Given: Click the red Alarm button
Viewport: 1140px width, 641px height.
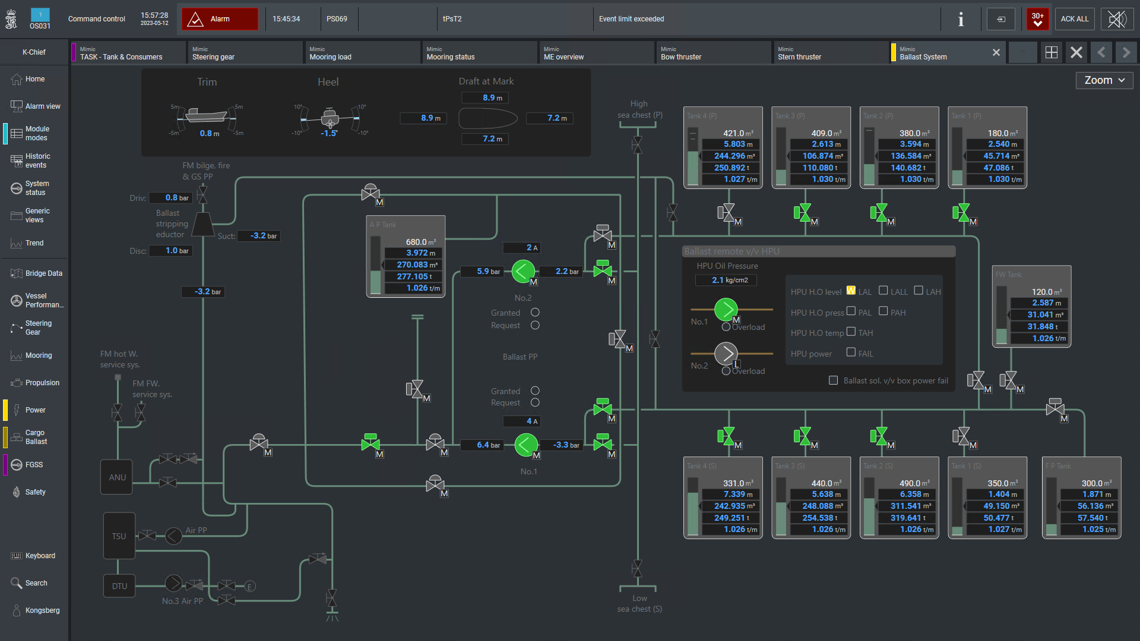Looking at the screenshot, I should pyautogui.click(x=220, y=19).
